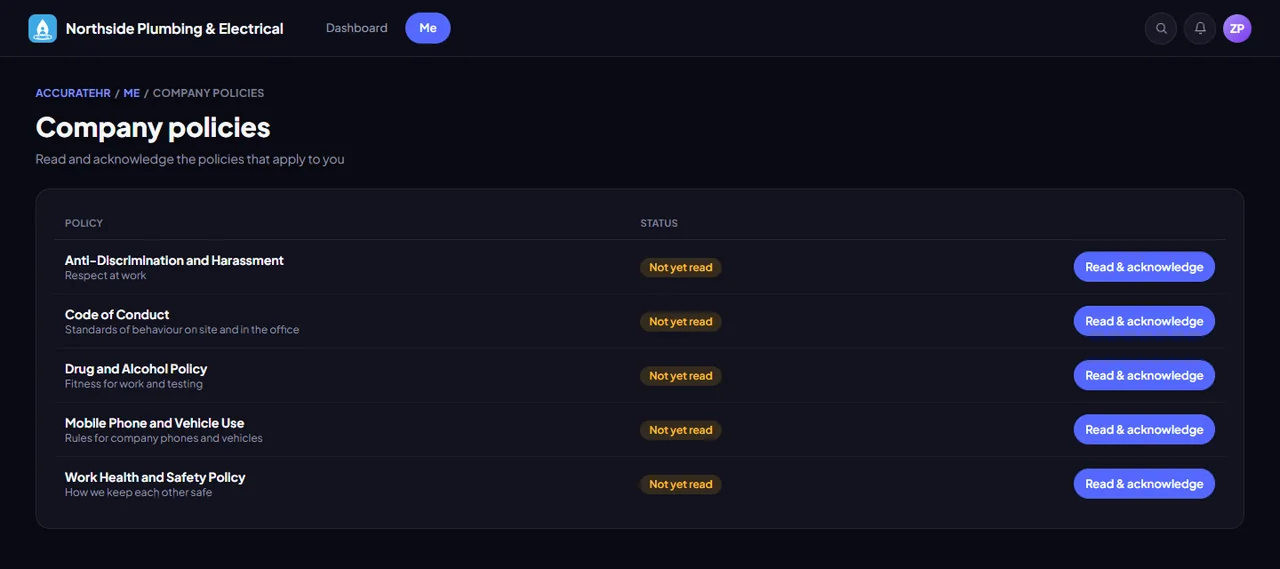Image resolution: width=1280 pixels, height=569 pixels.
Task: Read & acknowledge Anti-Discrimination and Harassment policy
Action: (x=1144, y=267)
